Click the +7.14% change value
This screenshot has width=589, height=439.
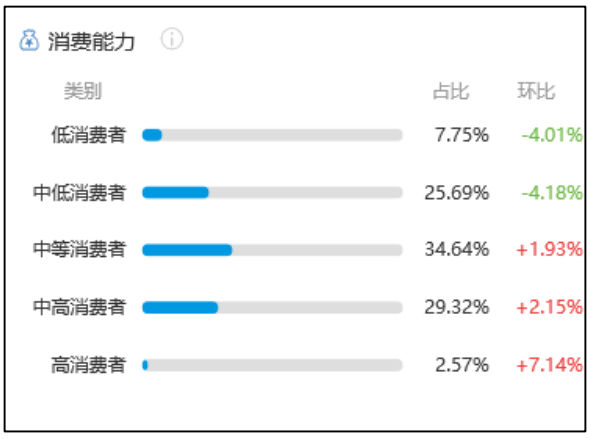click(x=550, y=365)
